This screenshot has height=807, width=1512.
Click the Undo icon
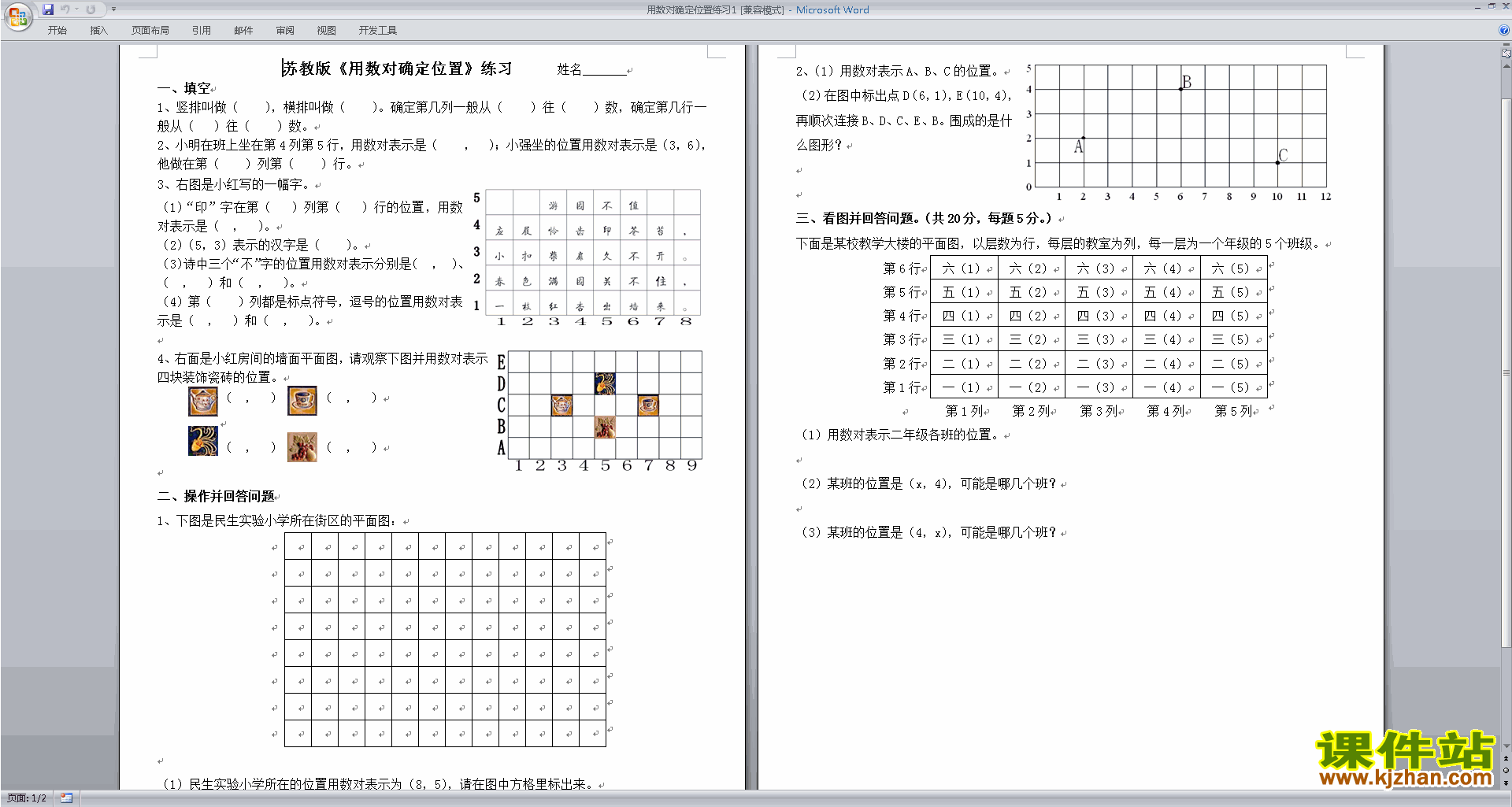(x=65, y=9)
